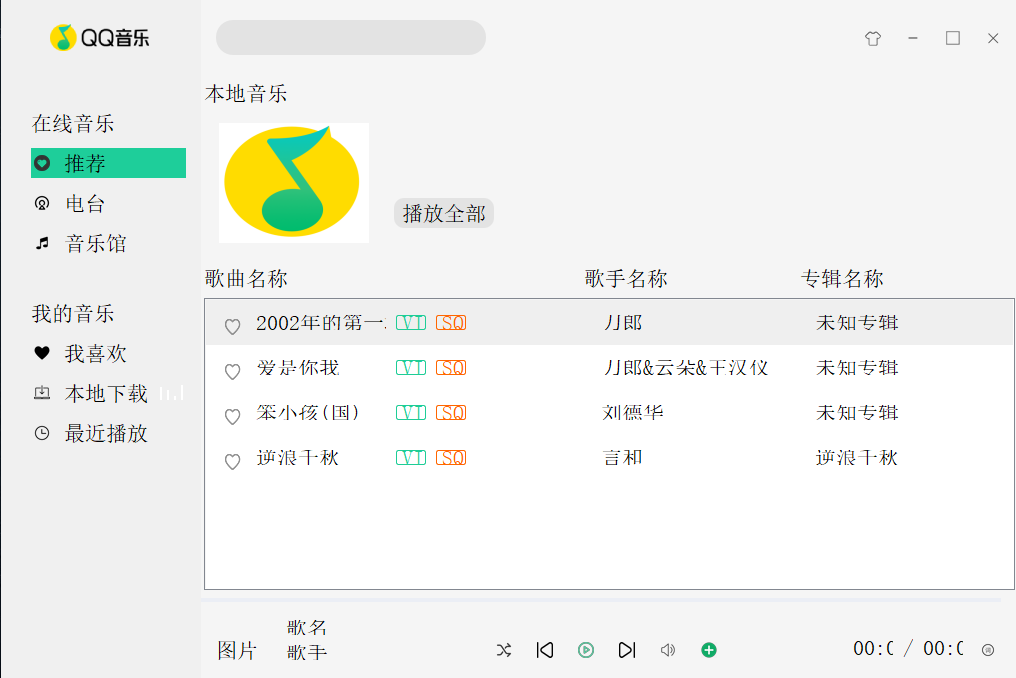Click artist 刀郎 in first row

click(x=623, y=323)
